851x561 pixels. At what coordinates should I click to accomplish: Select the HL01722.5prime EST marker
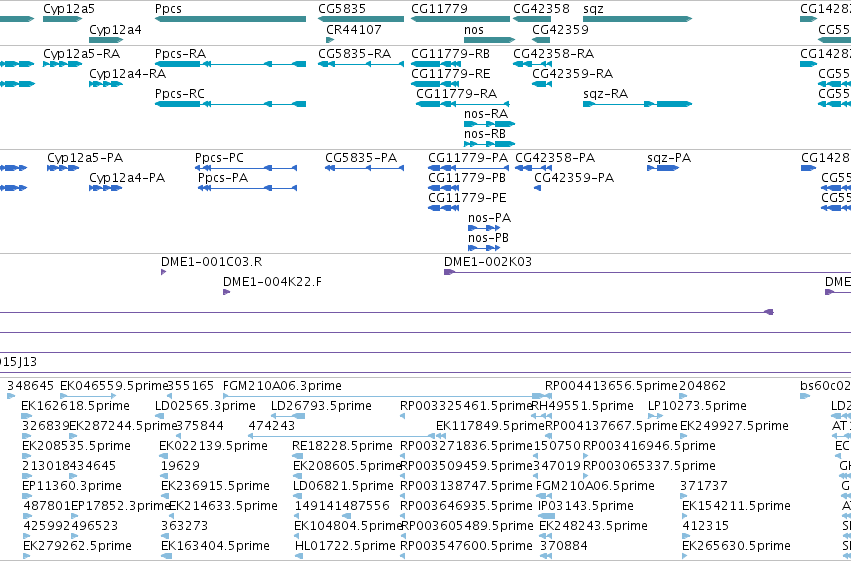[300, 556]
